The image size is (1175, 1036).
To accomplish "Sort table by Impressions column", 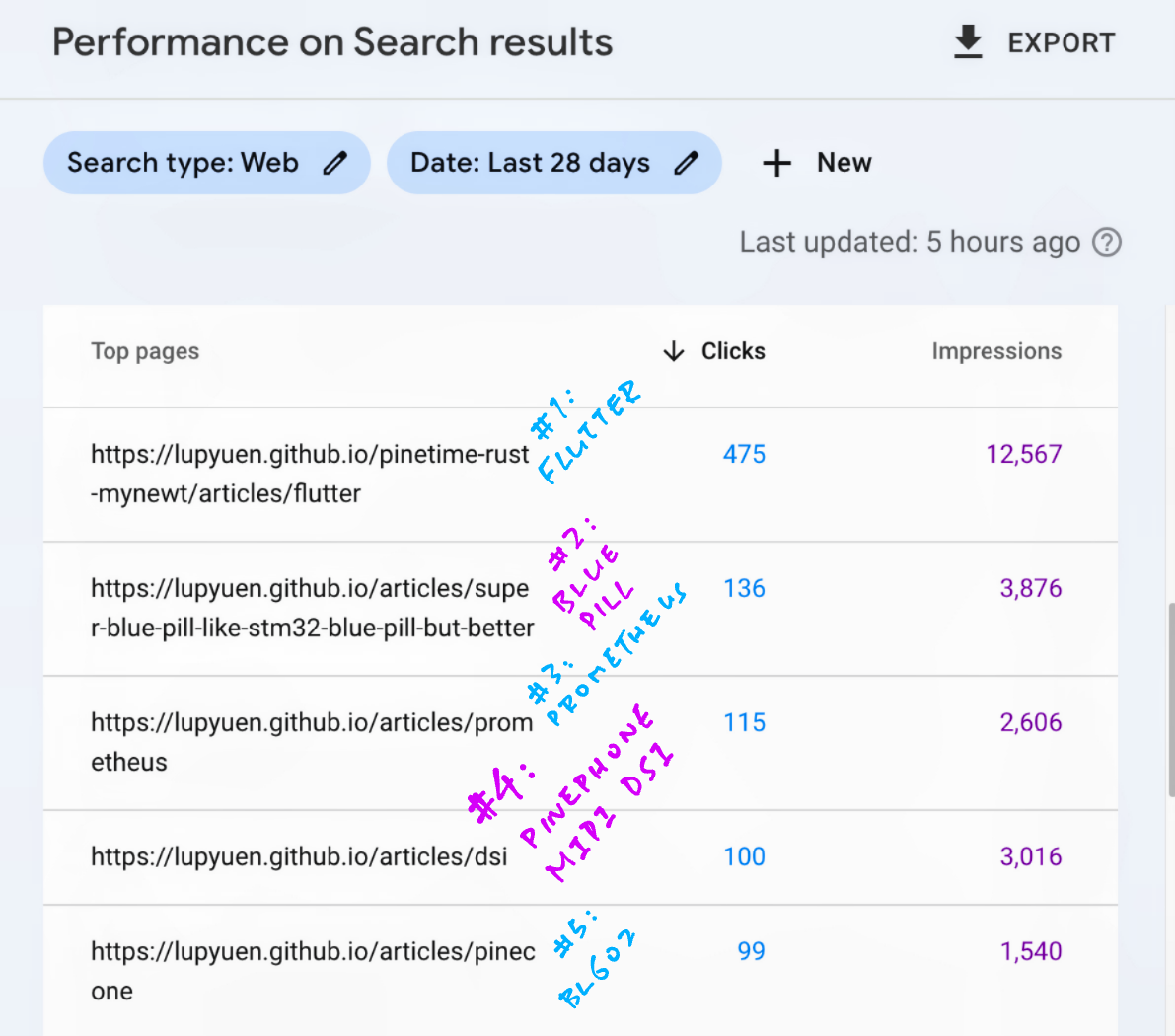I will click(996, 351).
